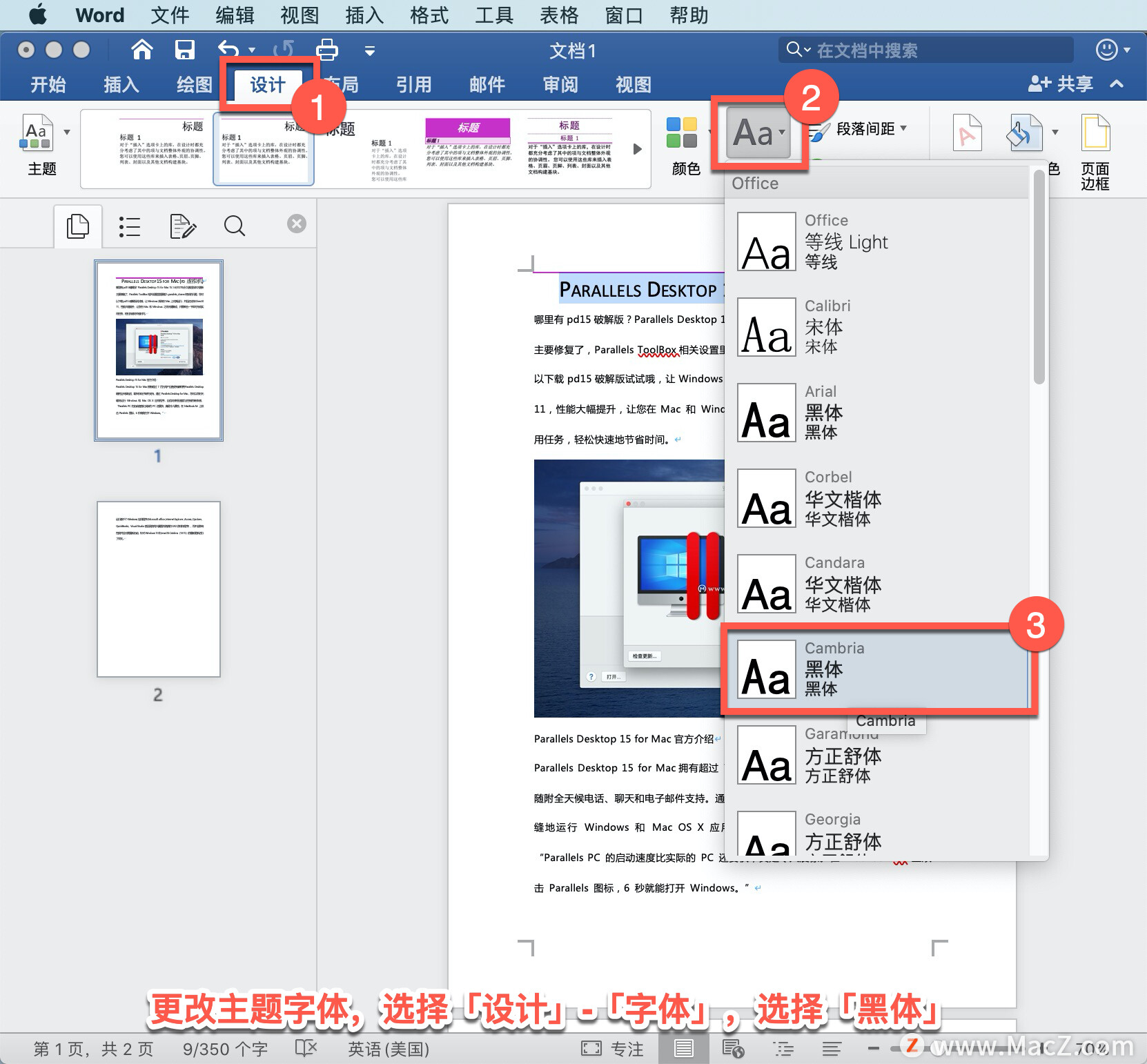Choose the Georgia 方正舒体 font theme
Screen dimensions: 1147x1064
tap(876, 834)
